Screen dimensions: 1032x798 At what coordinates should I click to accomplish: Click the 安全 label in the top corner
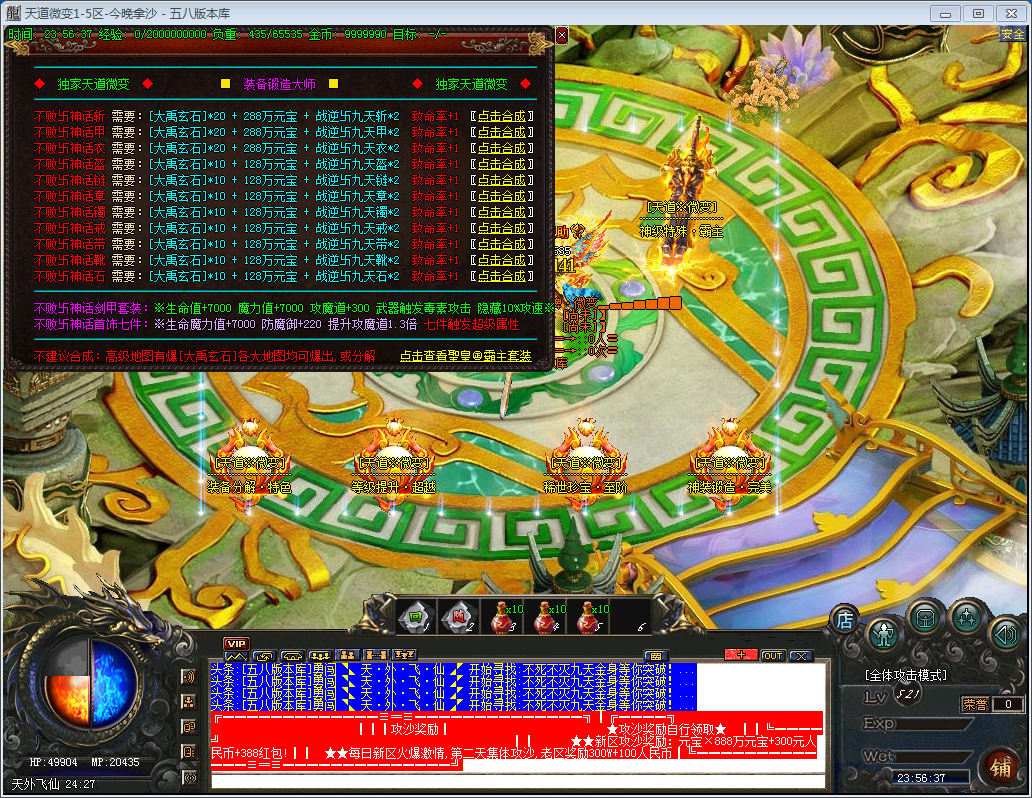click(x=1012, y=34)
